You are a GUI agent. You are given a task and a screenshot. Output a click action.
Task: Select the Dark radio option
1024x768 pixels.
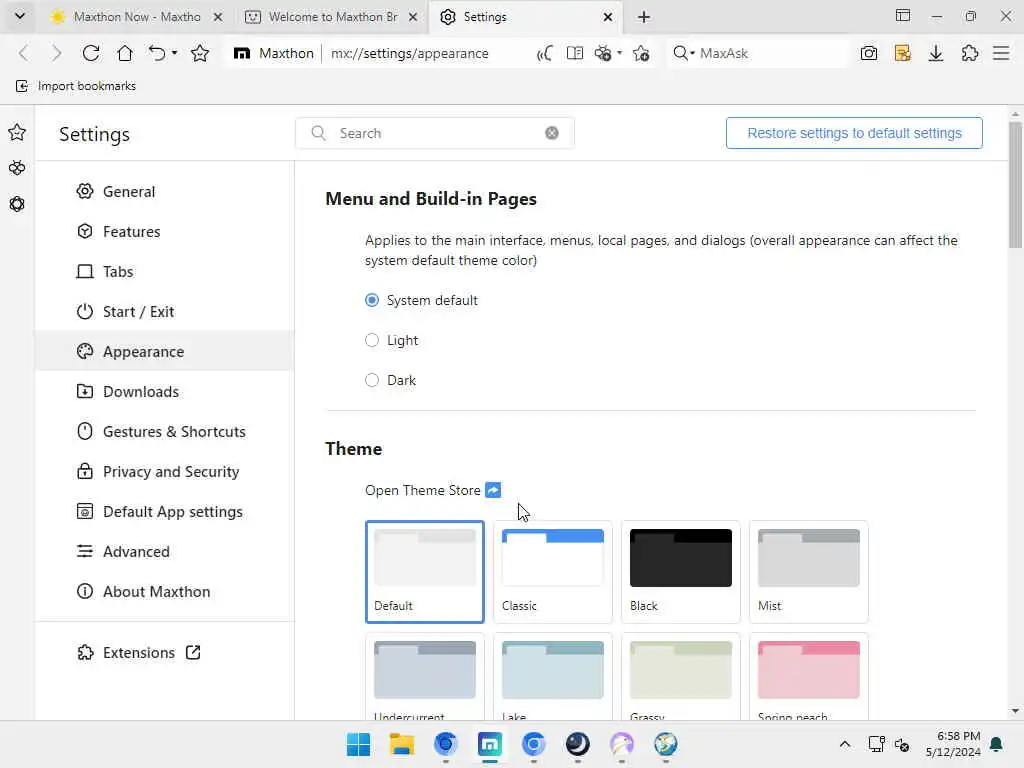(x=372, y=380)
